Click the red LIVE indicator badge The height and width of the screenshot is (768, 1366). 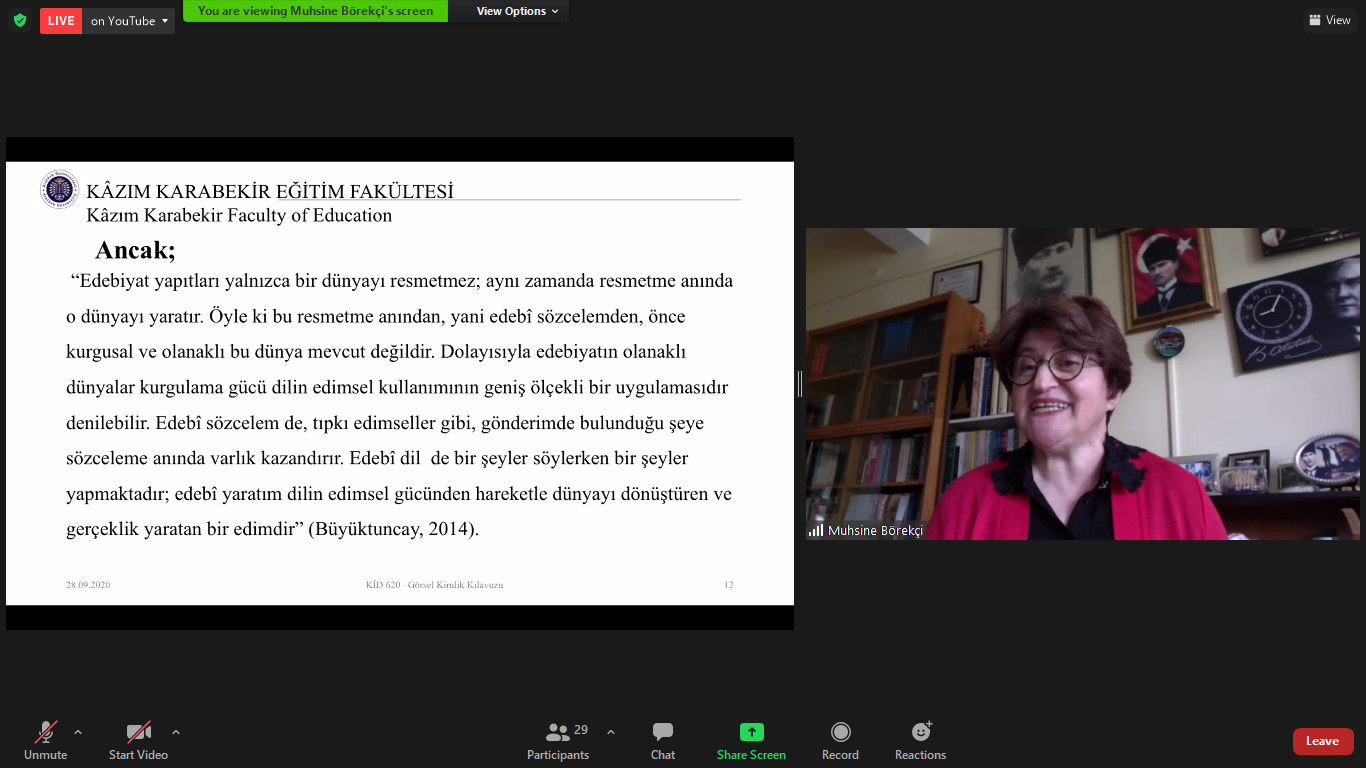click(61, 21)
